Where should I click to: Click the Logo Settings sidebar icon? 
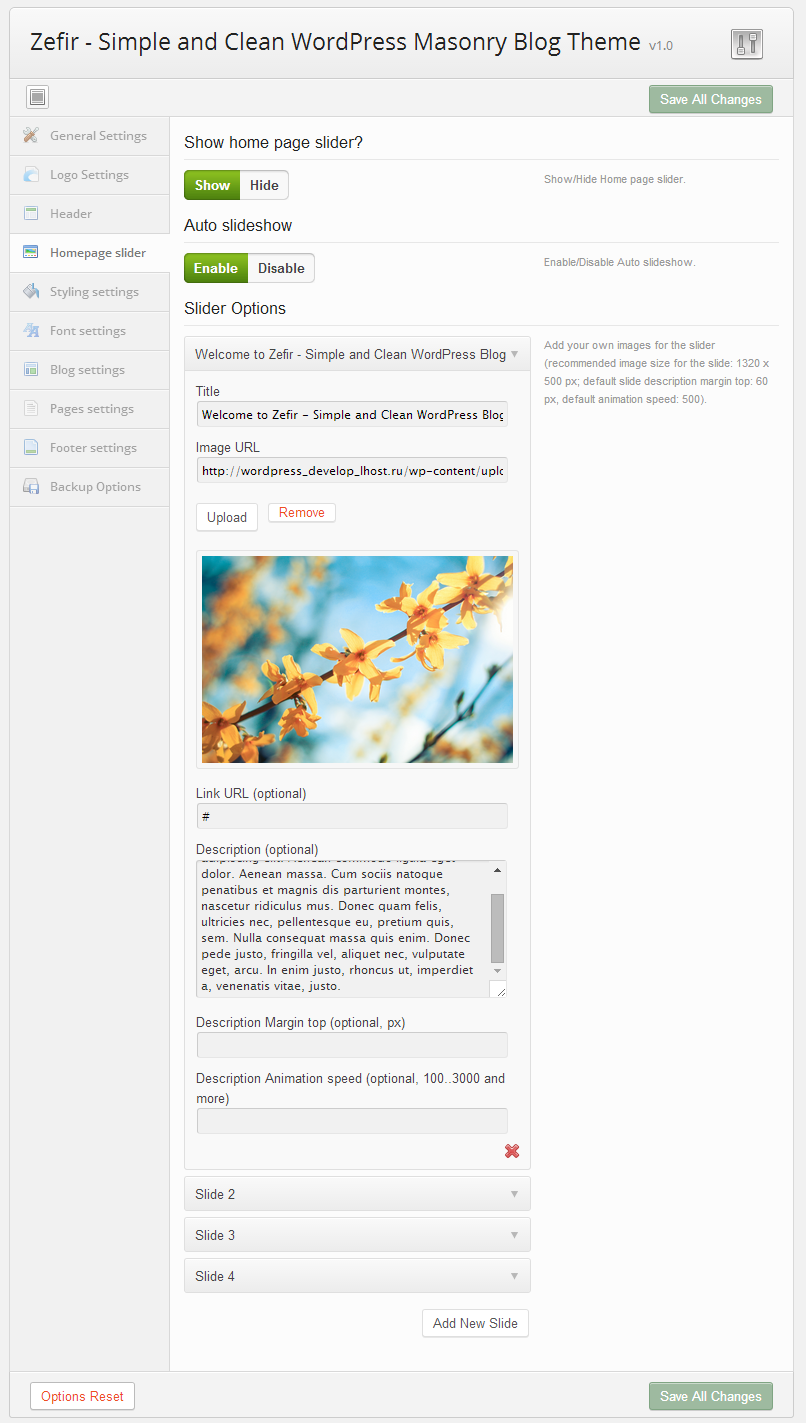click(31, 175)
